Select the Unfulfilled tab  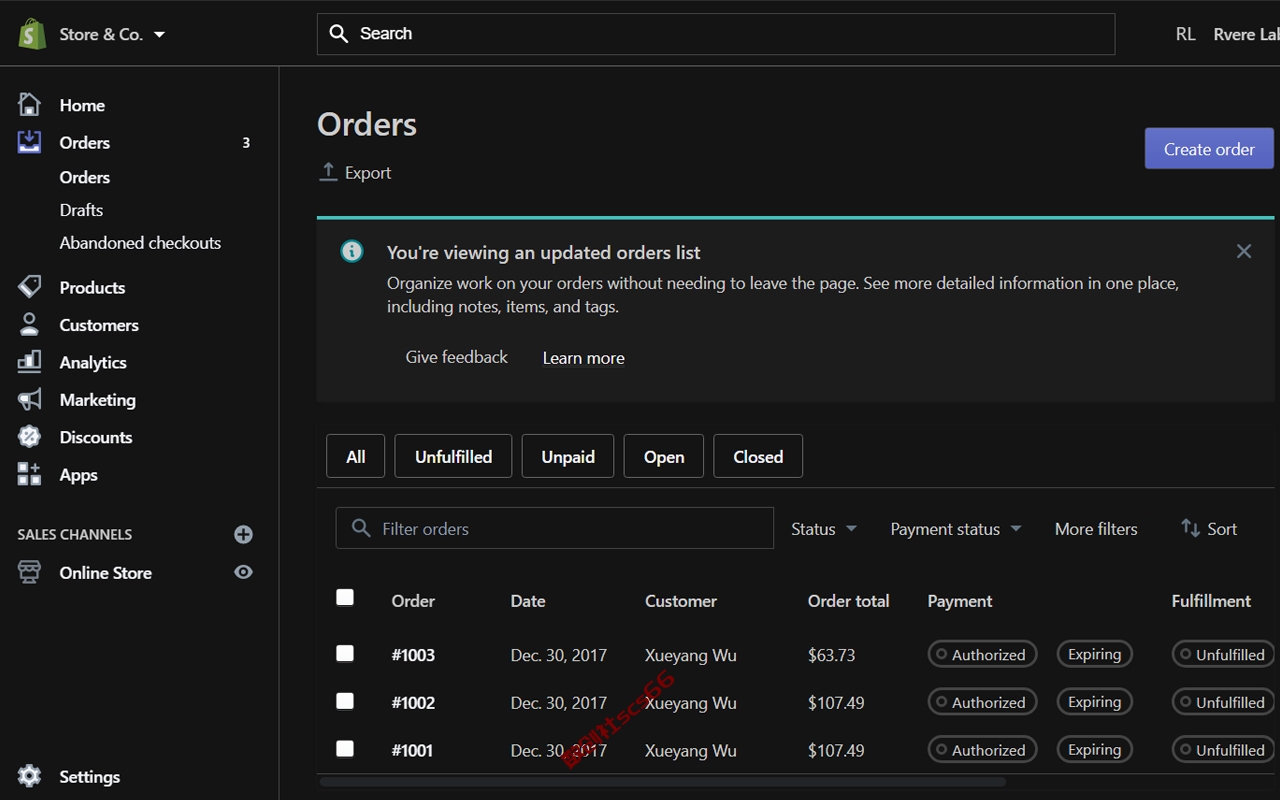(x=453, y=456)
